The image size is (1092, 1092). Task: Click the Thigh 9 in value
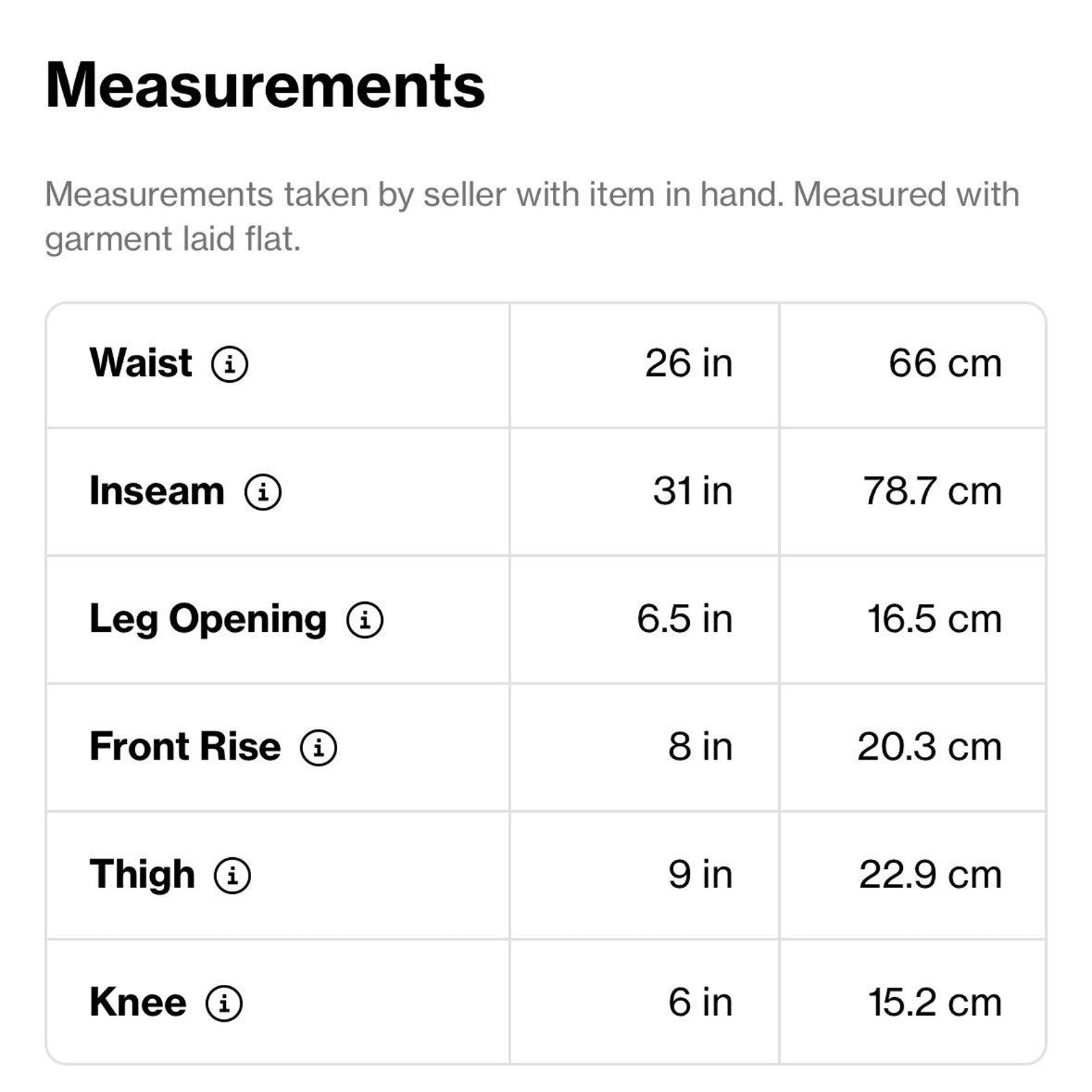coord(700,875)
